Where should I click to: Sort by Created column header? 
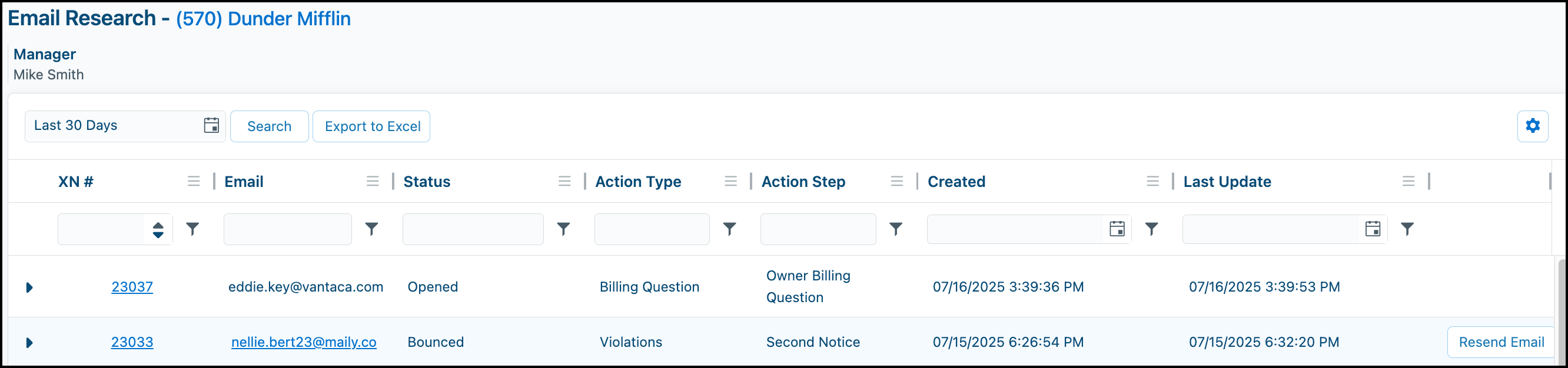pyautogui.click(x=956, y=181)
